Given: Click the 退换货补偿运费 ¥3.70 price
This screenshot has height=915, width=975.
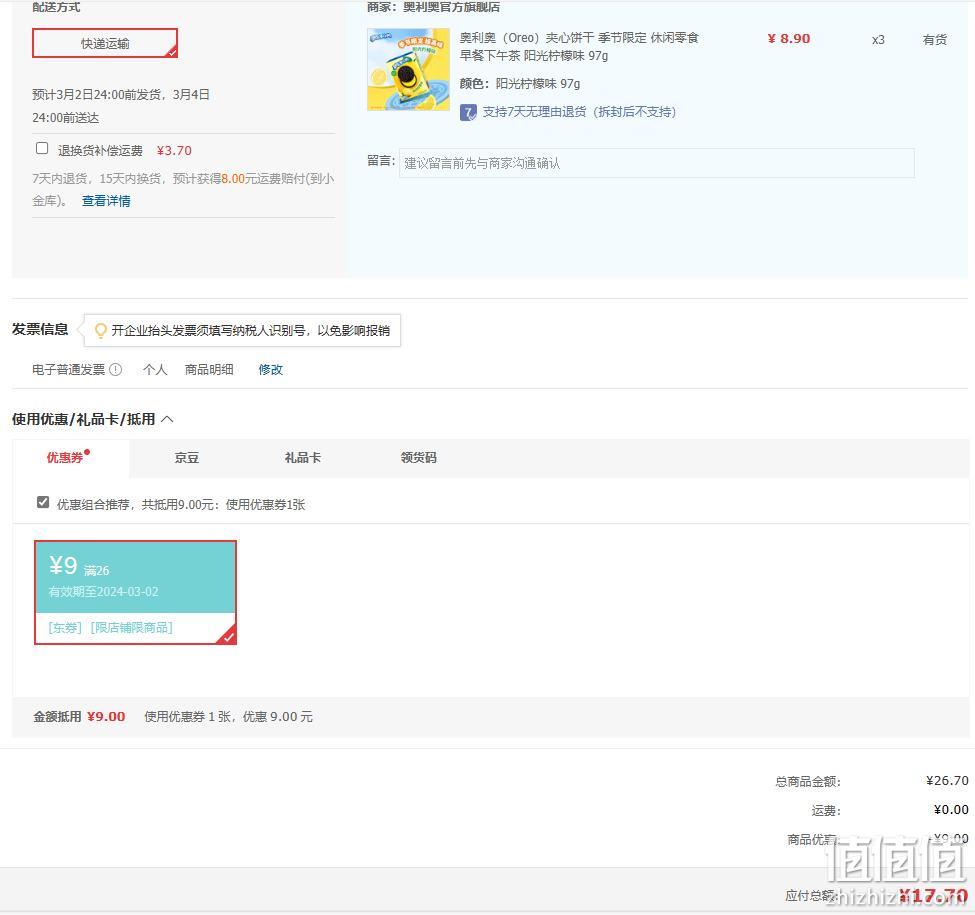Looking at the screenshot, I should pos(174,150).
